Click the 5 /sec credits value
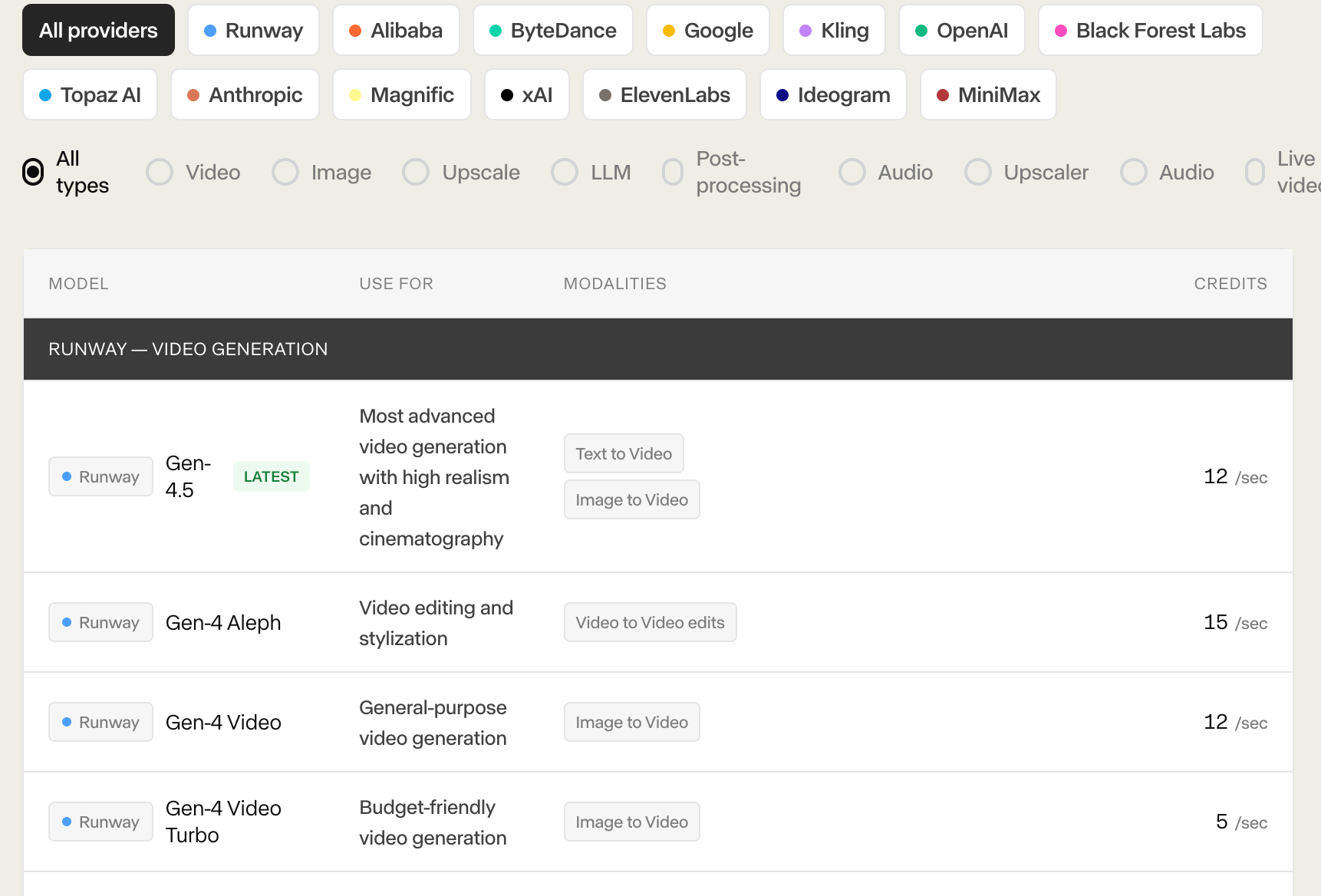 1241,822
